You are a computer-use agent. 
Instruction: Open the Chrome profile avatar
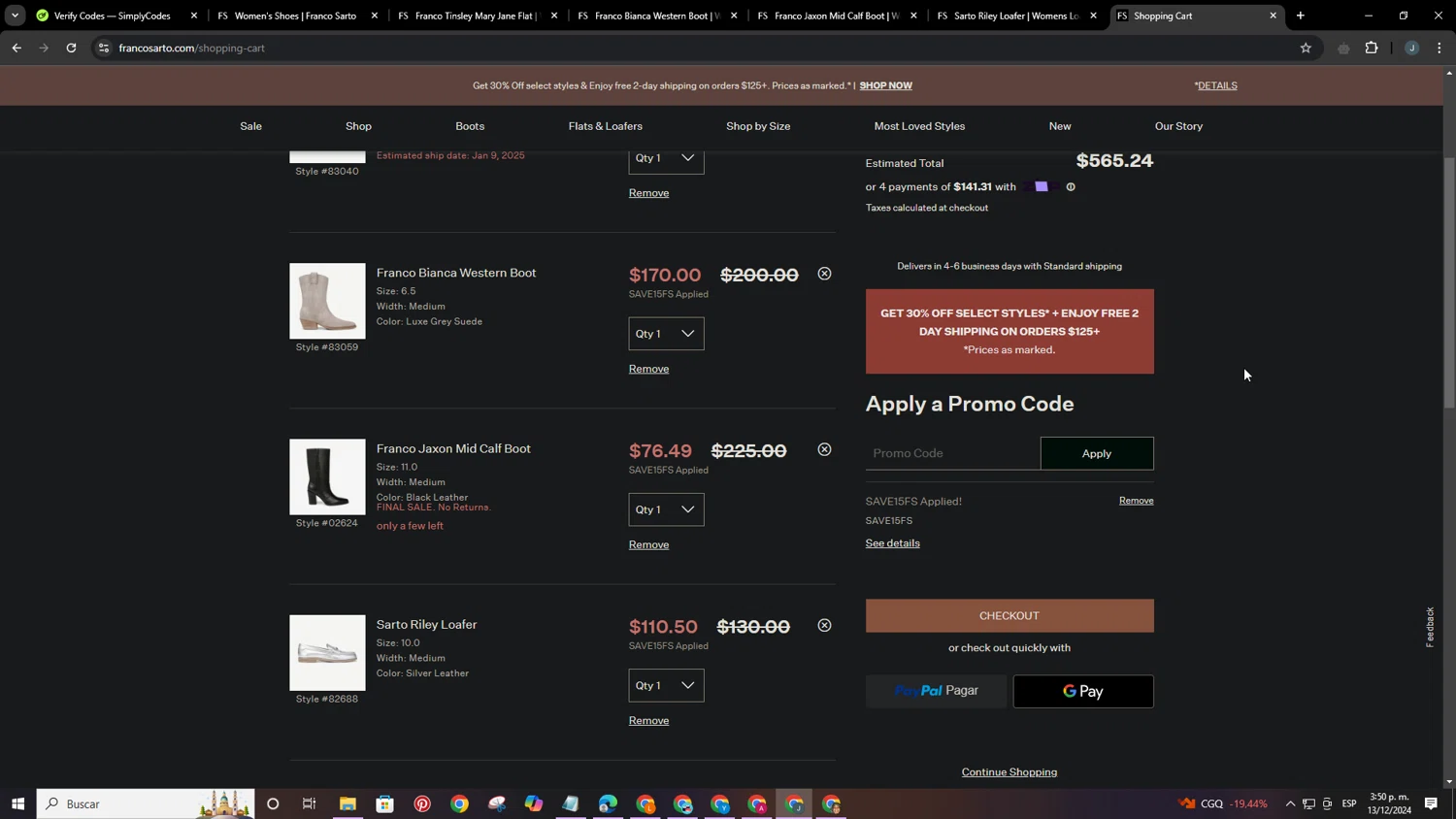(x=1411, y=48)
